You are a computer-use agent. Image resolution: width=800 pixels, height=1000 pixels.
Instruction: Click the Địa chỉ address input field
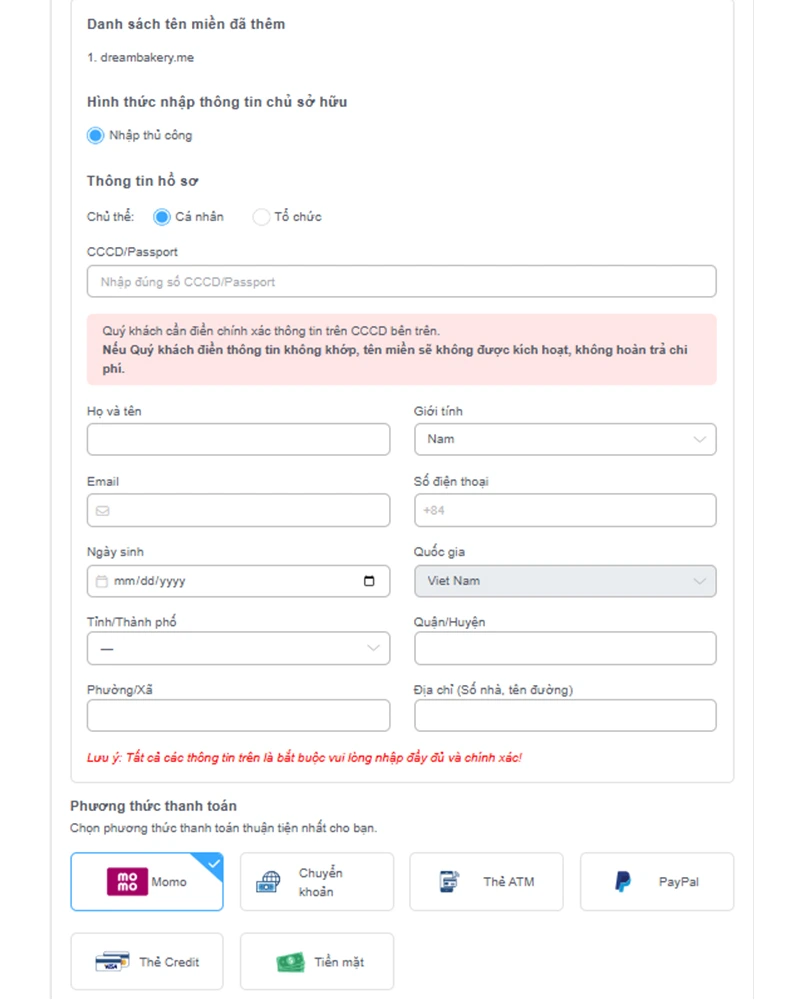tap(565, 716)
